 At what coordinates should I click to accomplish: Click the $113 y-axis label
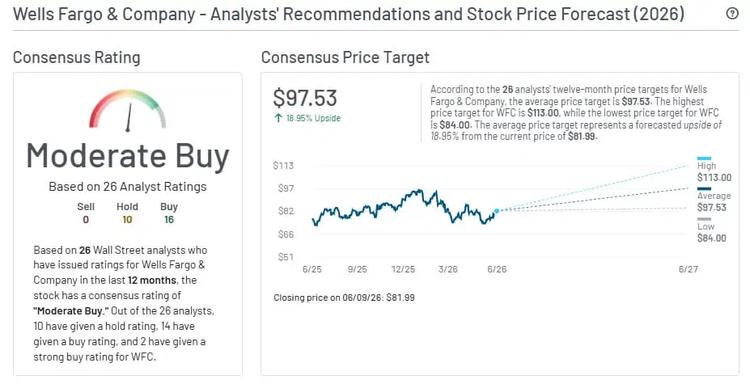pyautogui.click(x=283, y=165)
